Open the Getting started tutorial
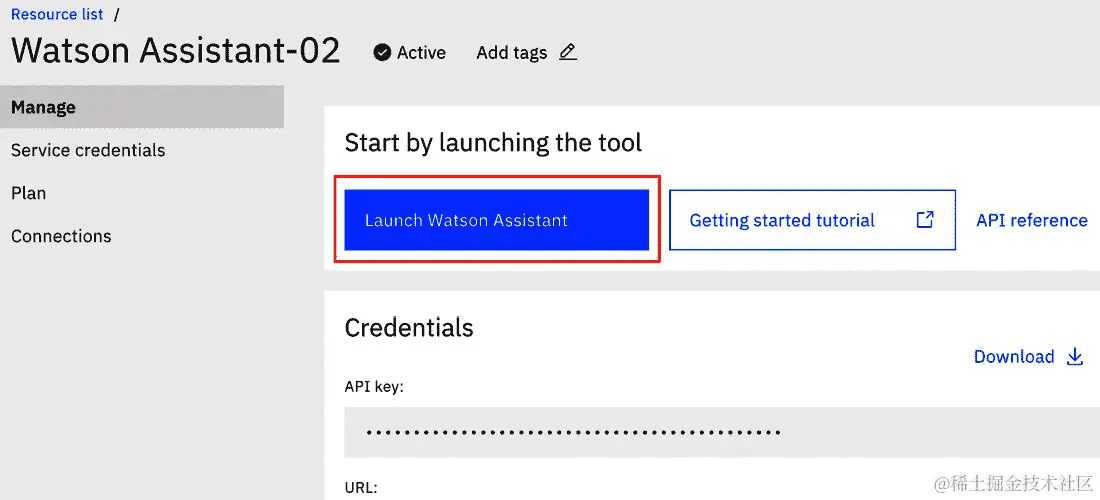Viewport: 1100px width, 500px height. [x=812, y=219]
